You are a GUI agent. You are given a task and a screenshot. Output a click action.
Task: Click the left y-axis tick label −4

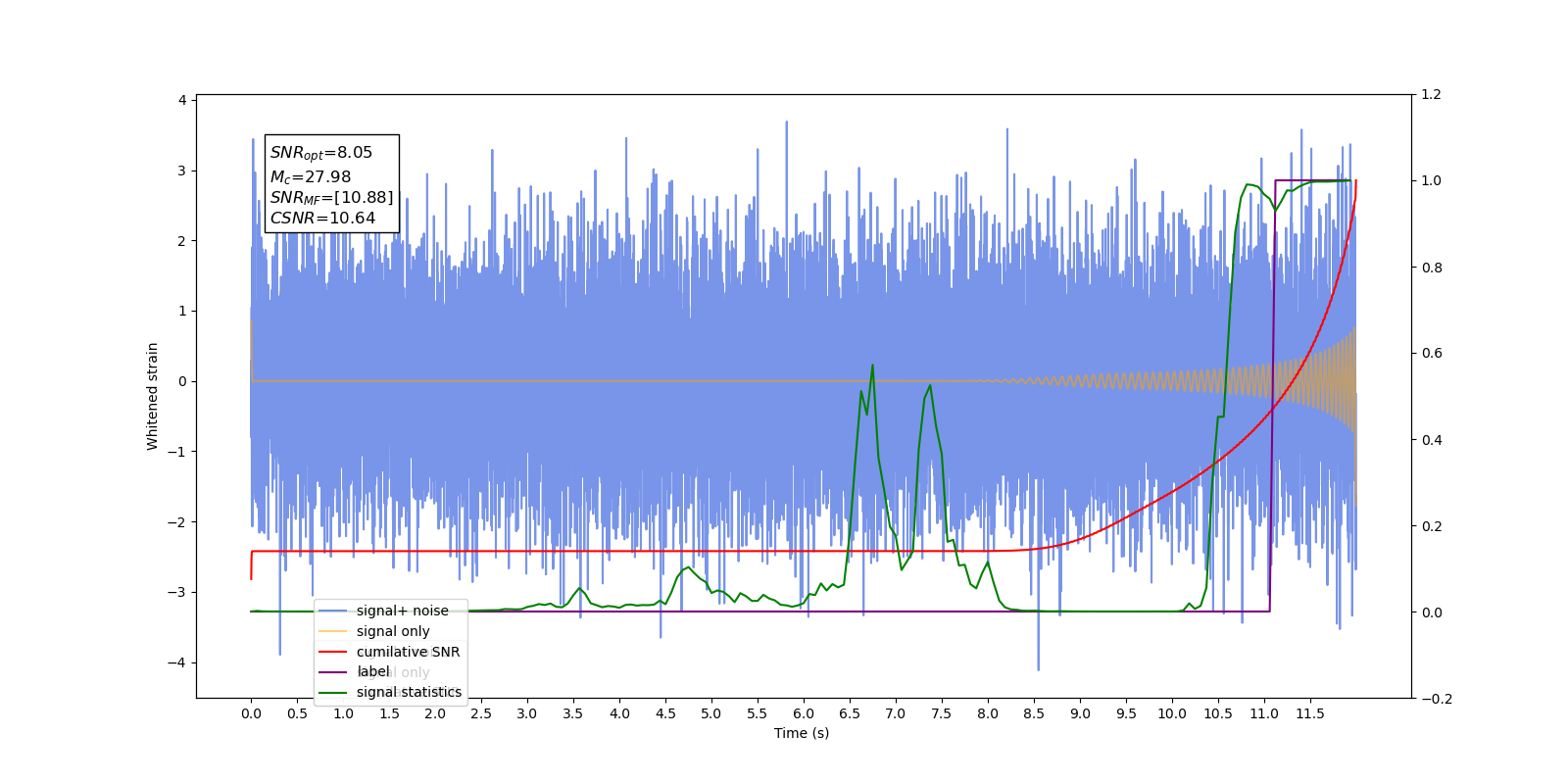[x=176, y=662]
